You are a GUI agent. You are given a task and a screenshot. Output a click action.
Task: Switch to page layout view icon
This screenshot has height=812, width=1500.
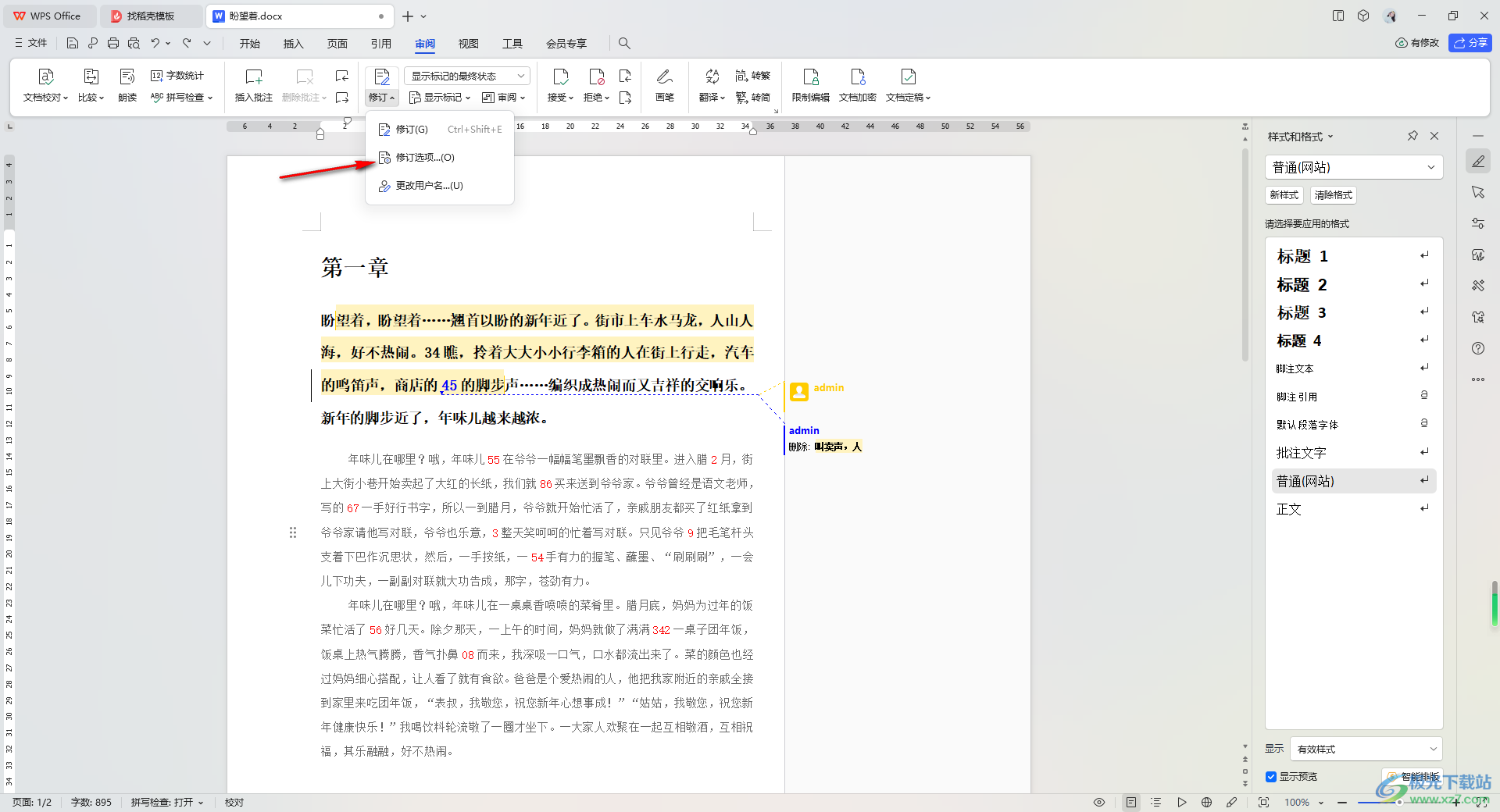[x=1131, y=802]
